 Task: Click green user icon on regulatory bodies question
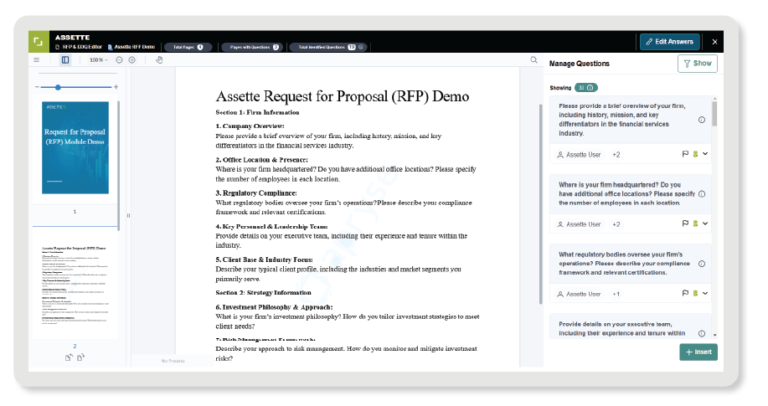coord(695,293)
